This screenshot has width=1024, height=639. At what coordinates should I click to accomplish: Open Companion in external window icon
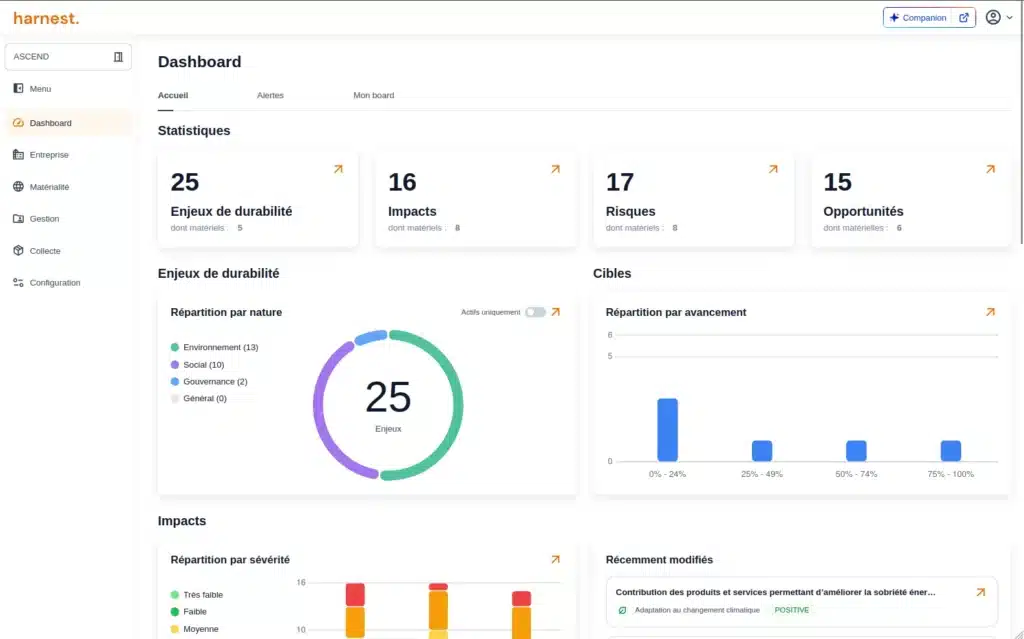coord(963,18)
